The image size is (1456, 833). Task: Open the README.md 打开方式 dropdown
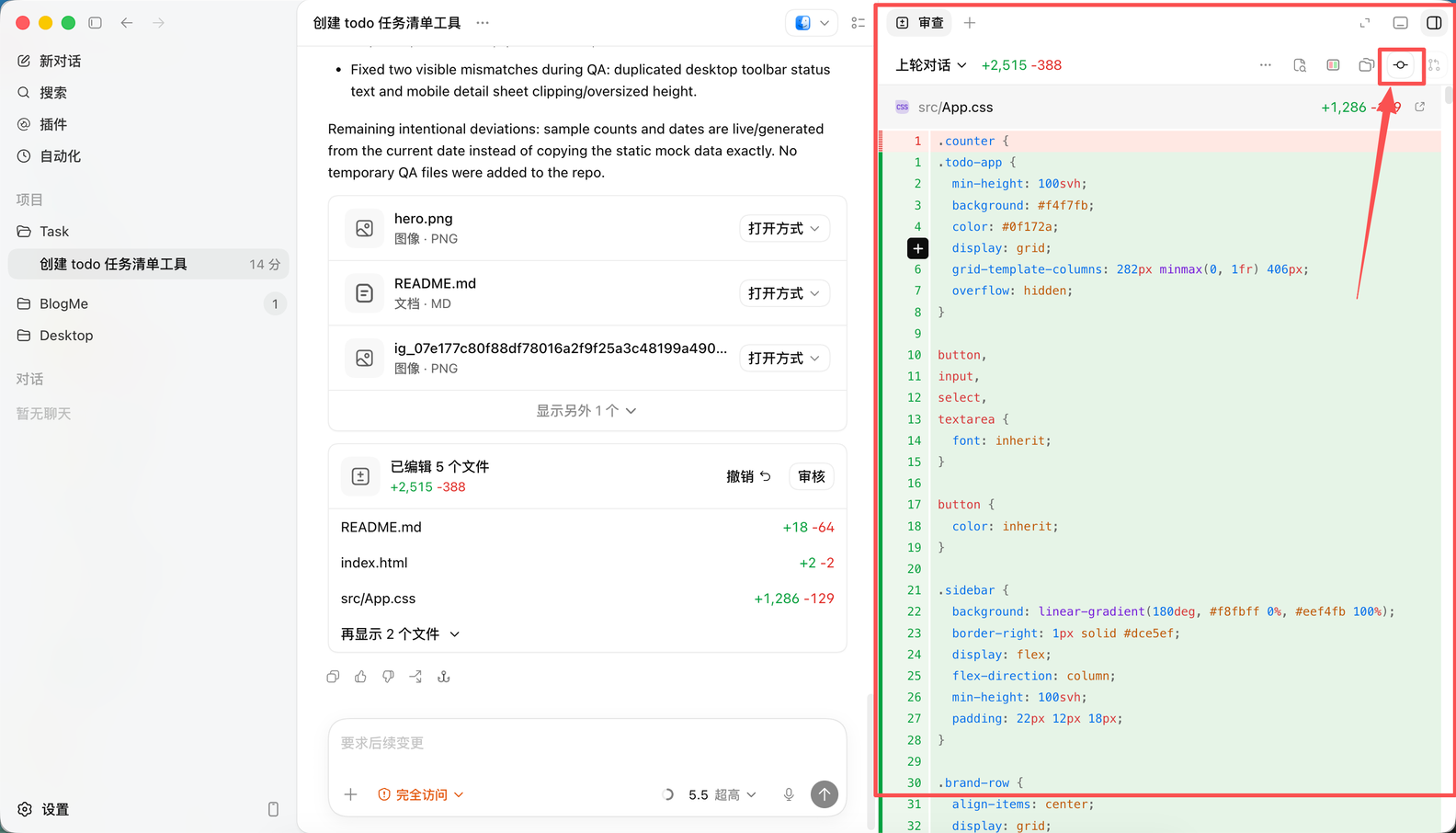tap(784, 293)
